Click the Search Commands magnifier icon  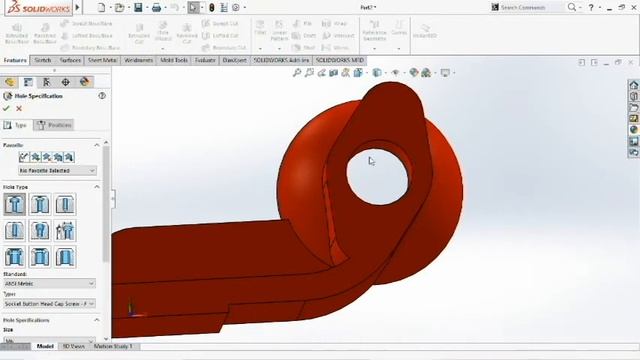(x=572, y=7)
